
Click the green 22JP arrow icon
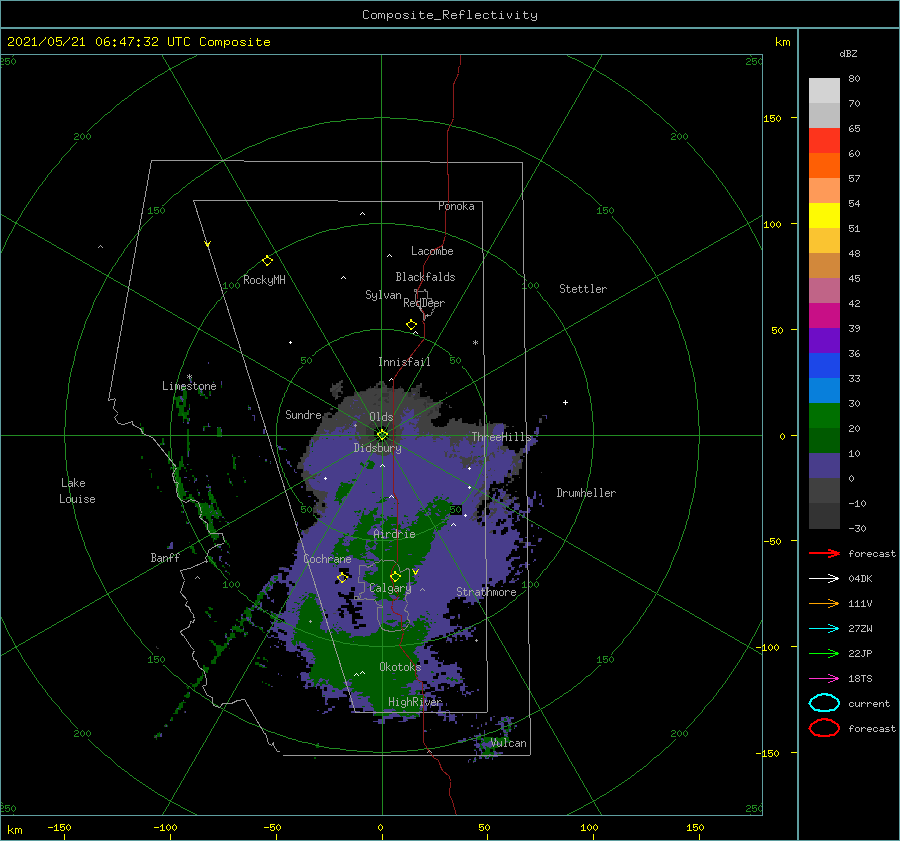[x=824, y=653]
